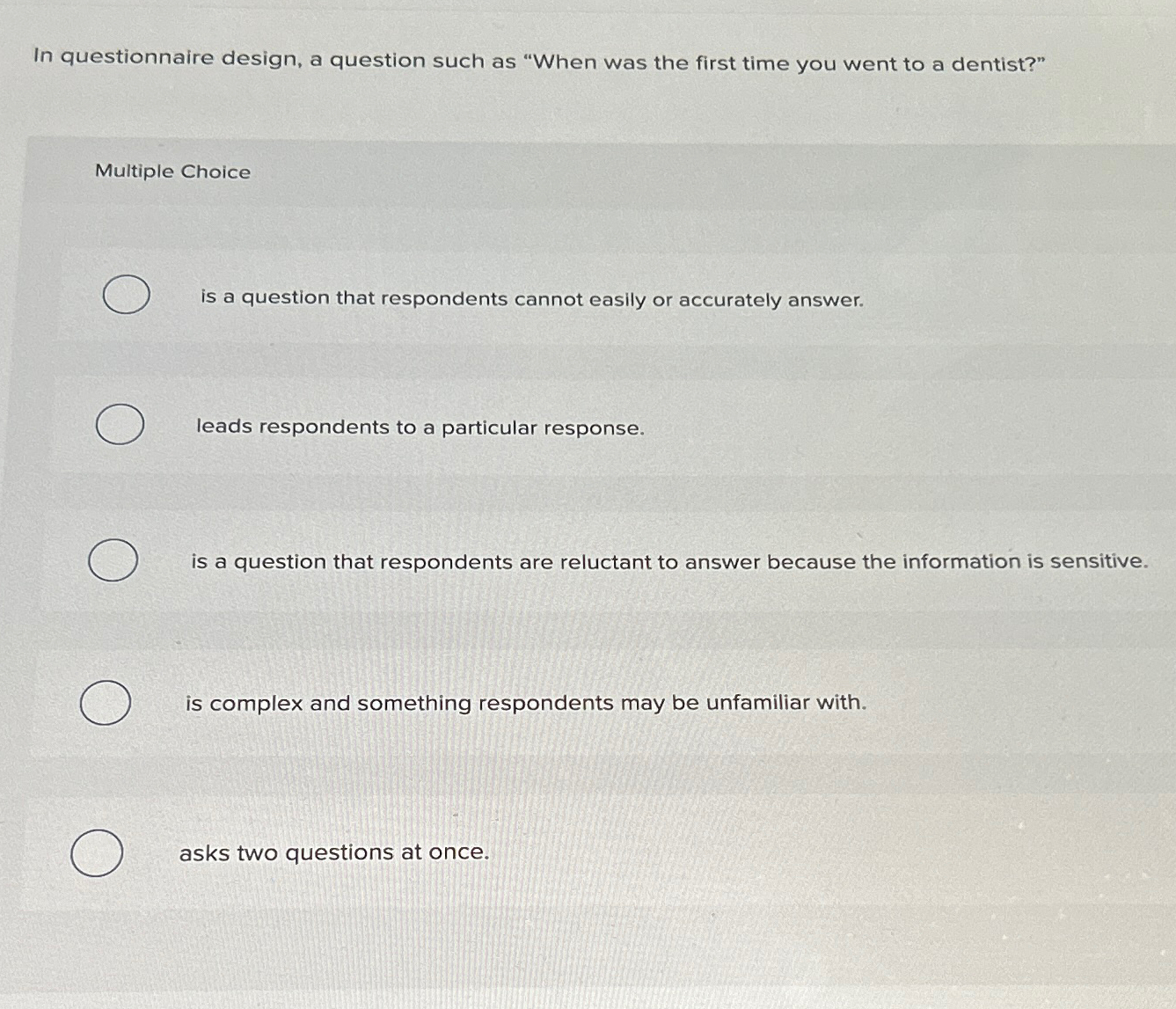Click the answer text 'leads respondents to a particular response'
Viewport: 1176px width, 1009px height.
pos(420,428)
